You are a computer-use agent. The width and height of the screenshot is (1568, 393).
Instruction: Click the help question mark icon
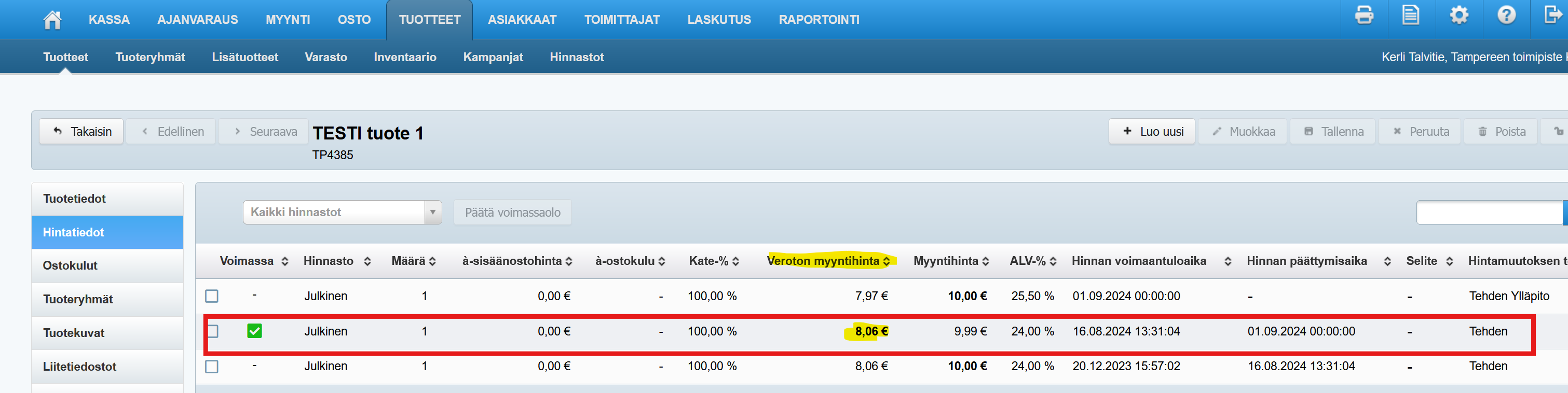[1506, 15]
